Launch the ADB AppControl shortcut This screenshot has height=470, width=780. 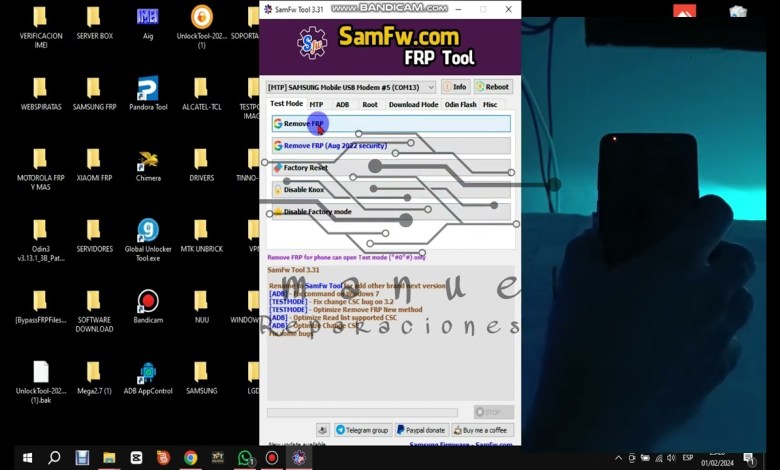click(x=148, y=379)
